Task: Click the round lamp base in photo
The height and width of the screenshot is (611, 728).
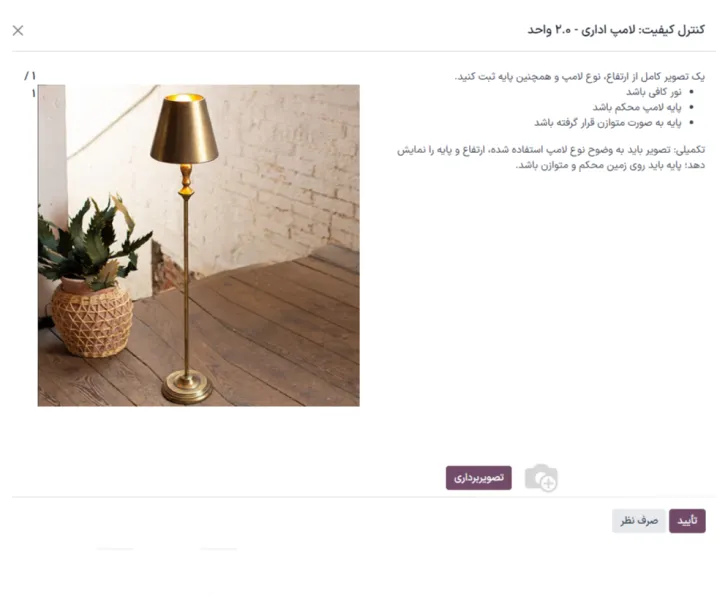Action: 187,388
